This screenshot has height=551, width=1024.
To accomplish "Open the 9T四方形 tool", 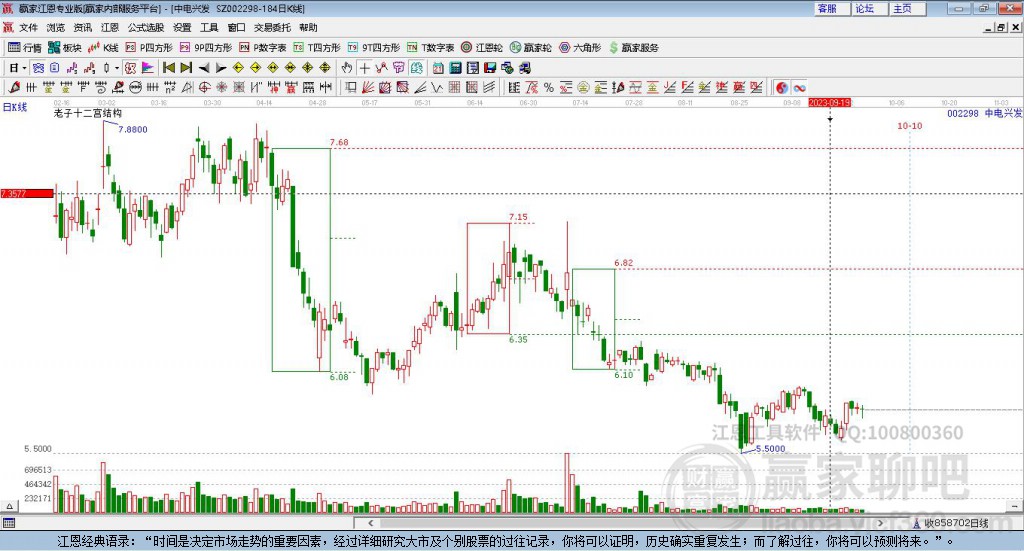I will 374,48.
